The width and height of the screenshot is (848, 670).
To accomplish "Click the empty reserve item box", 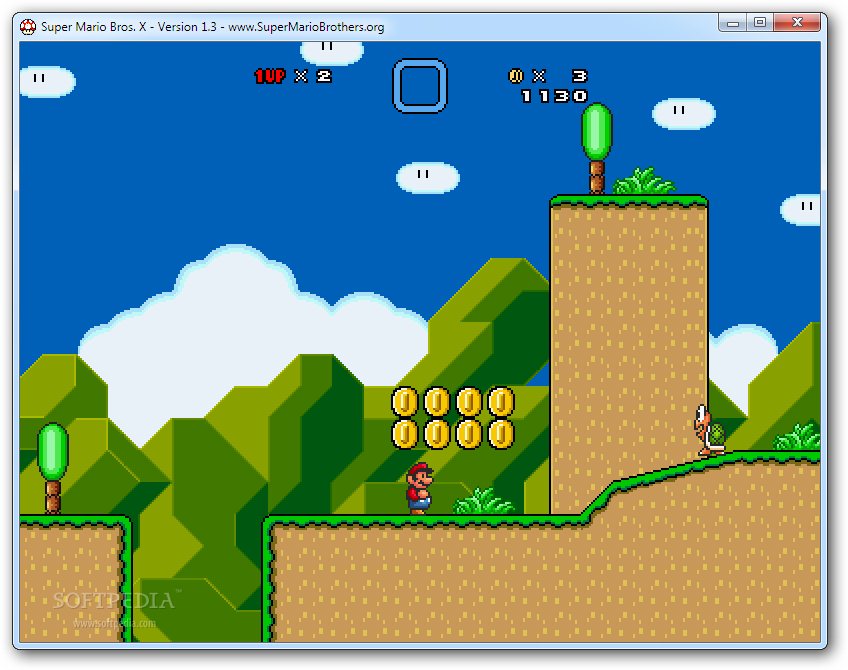I will [420, 86].
